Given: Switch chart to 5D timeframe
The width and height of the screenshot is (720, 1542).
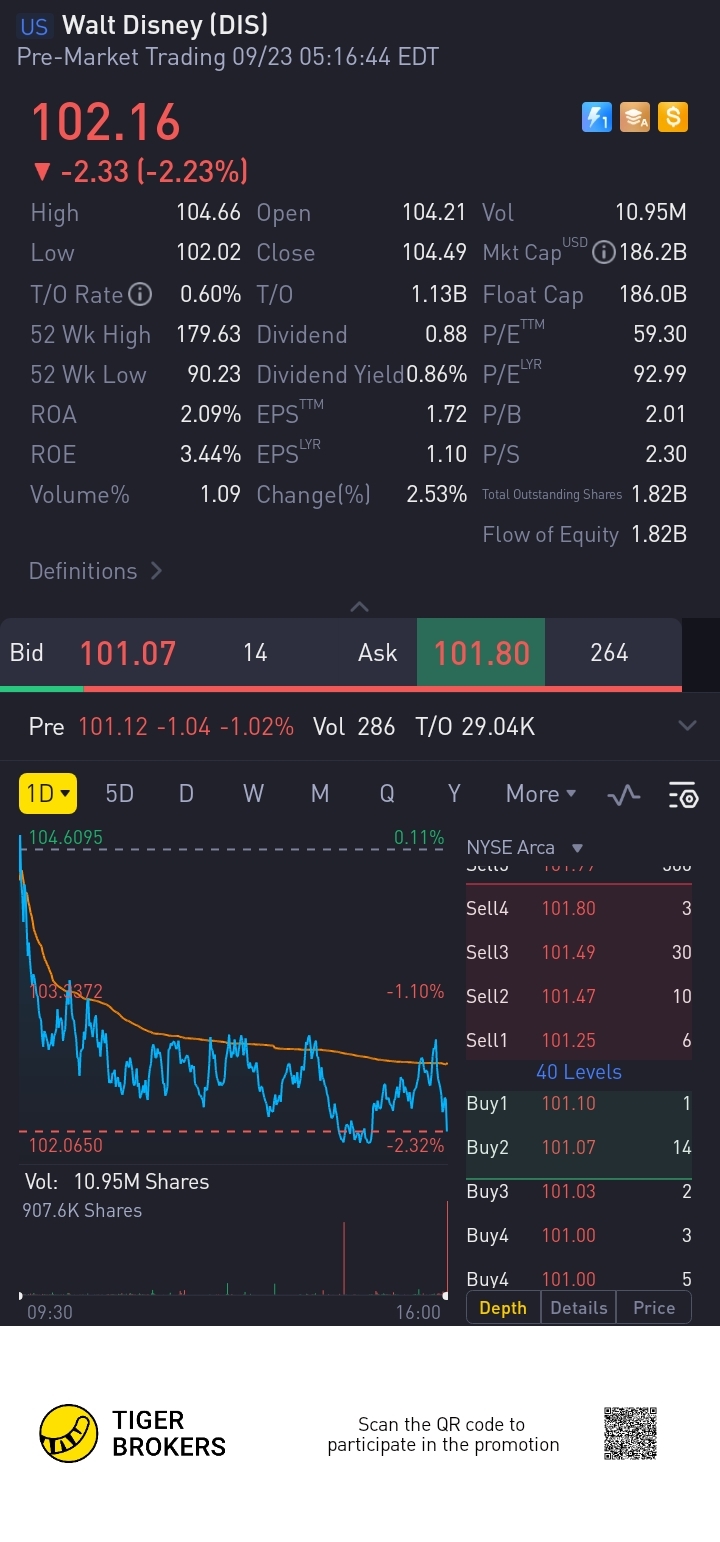Looking at the screenshot, I should [119, 794].
